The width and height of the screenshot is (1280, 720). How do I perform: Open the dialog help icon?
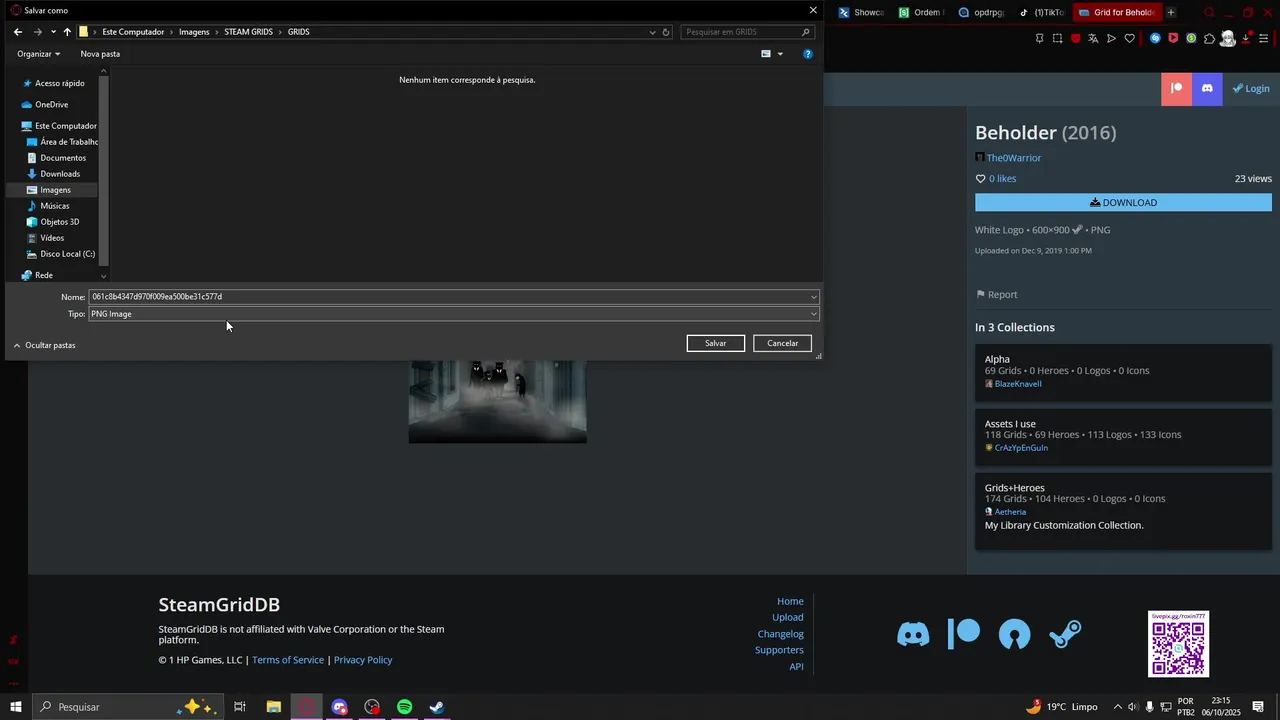tap(808, 54)
